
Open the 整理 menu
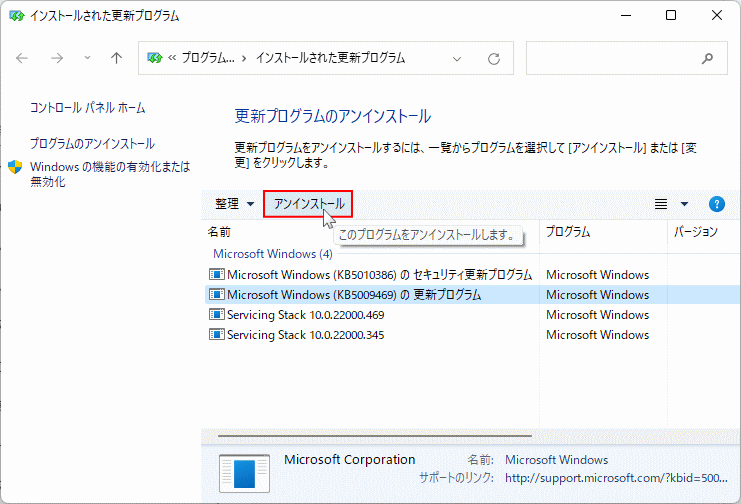click(x=234, y=204)
